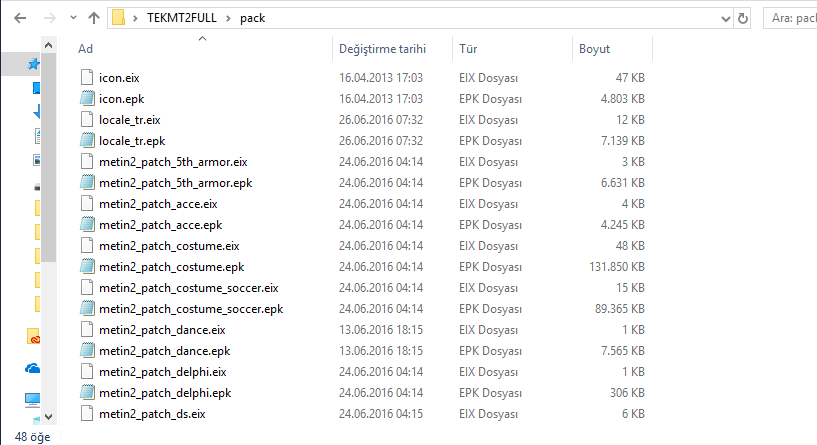
Task: Select pack in the breadcrumb path
Action: pyautogui.click(x=253, y=18)
